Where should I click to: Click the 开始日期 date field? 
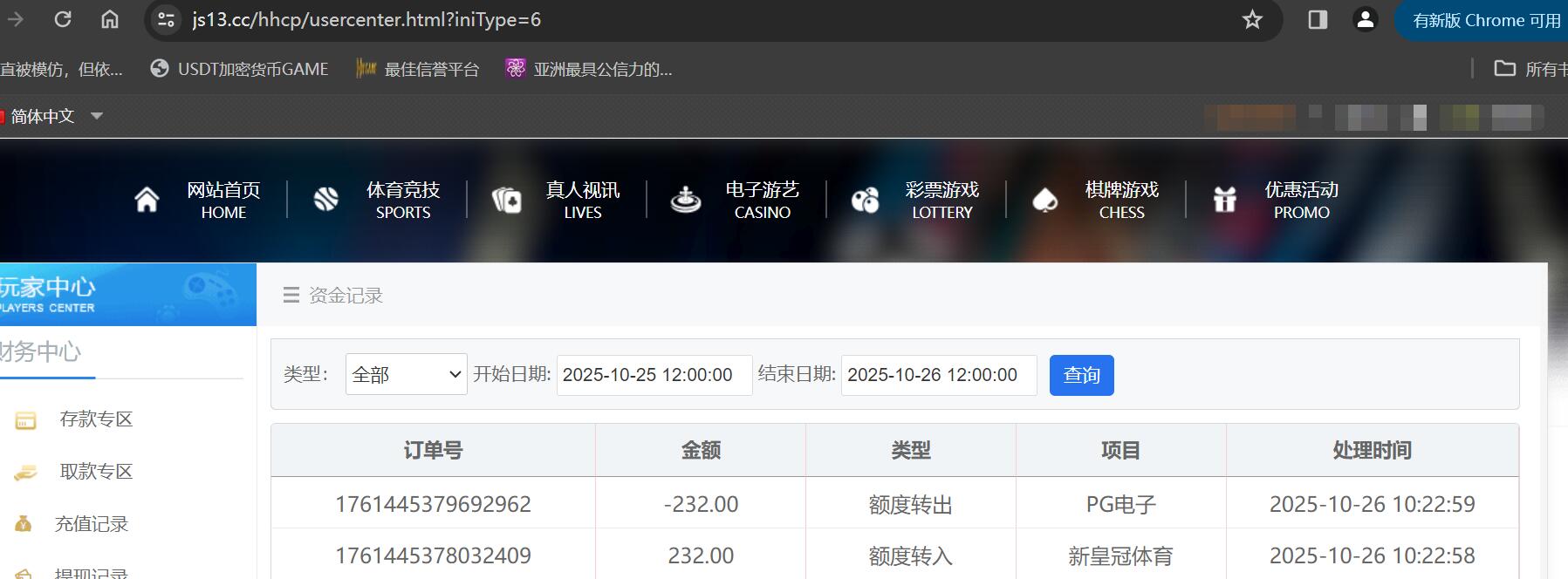point(654,375)
